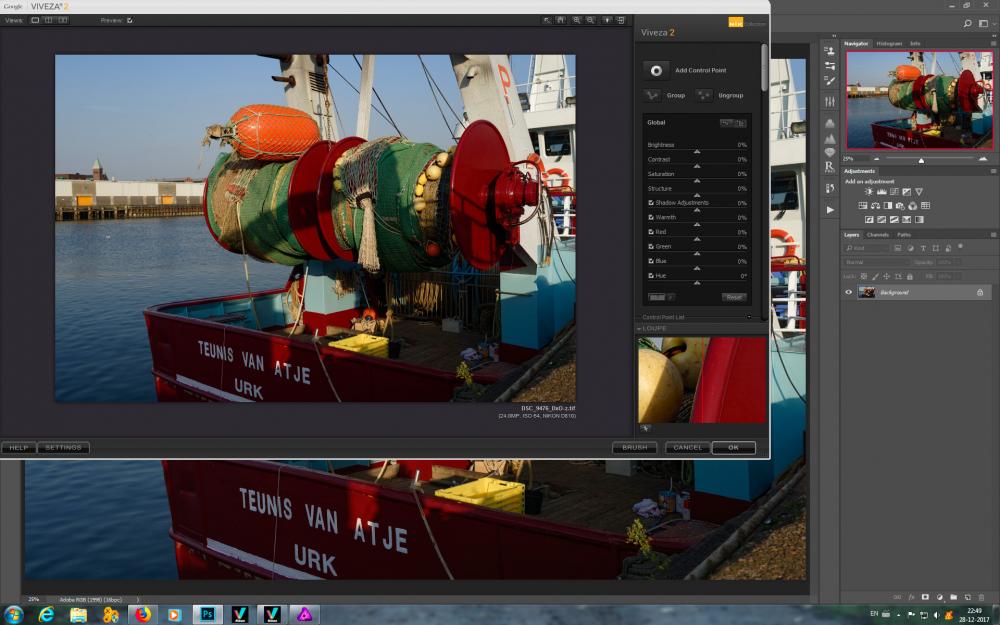This screenshot has height=625, width=1000.
Task: Toggle the Red channel checkbox
Action: click(x=651, y=232)
